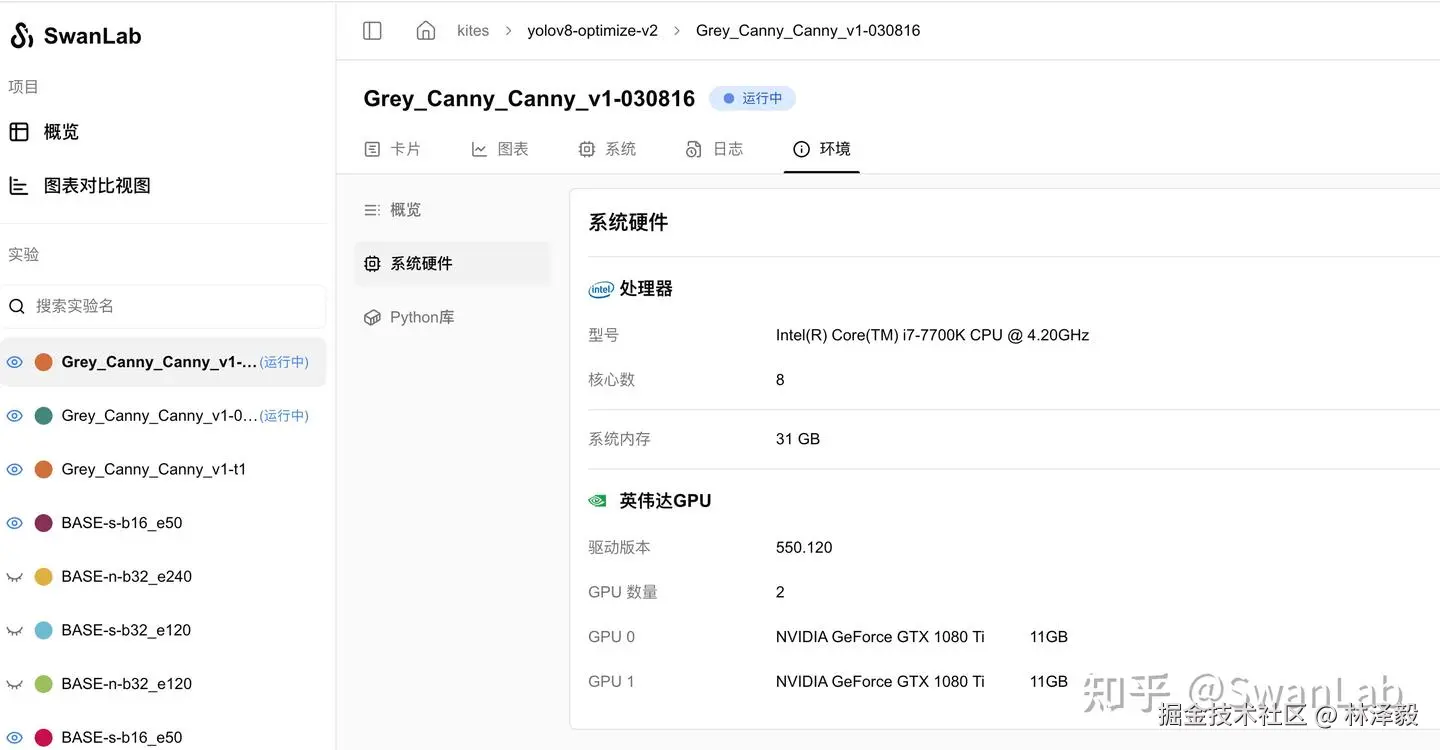
Task: Click the 日志 log tab icon
Action: (x=694, y=149)
